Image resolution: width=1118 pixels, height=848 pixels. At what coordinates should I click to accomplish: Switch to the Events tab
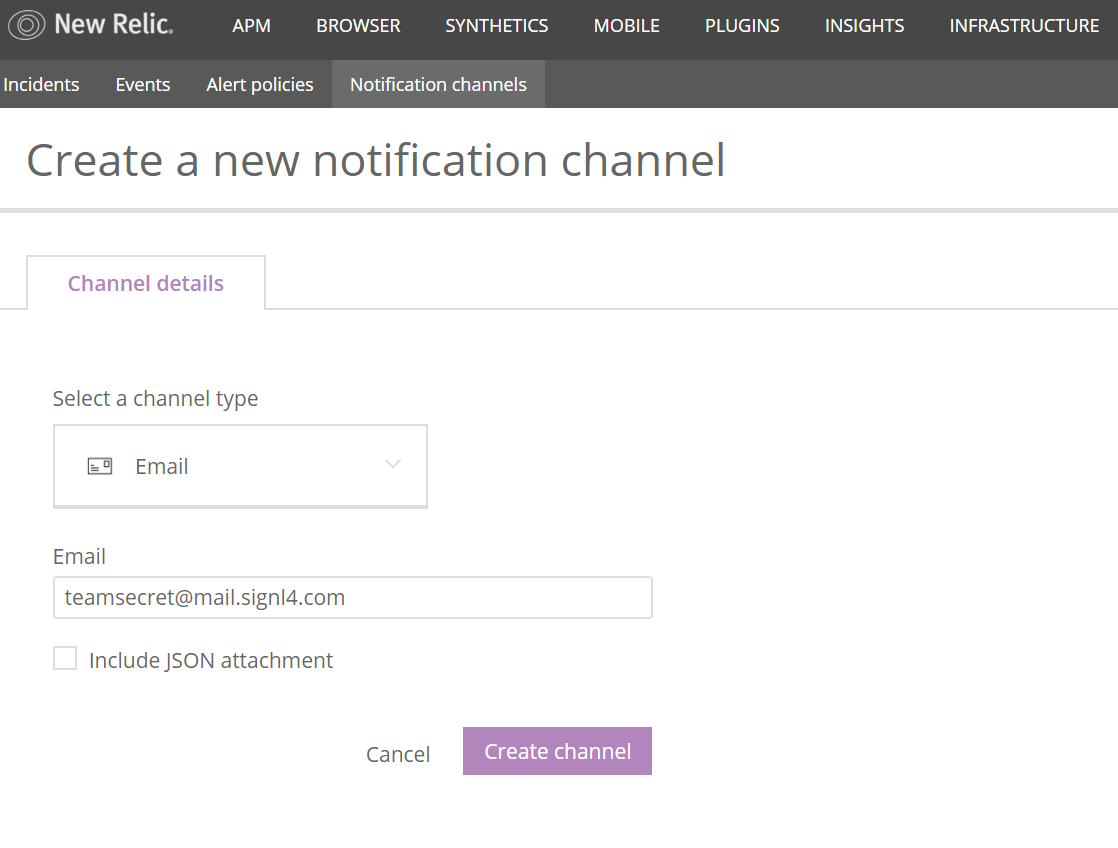pyautogui.click(x=143, y=84)
